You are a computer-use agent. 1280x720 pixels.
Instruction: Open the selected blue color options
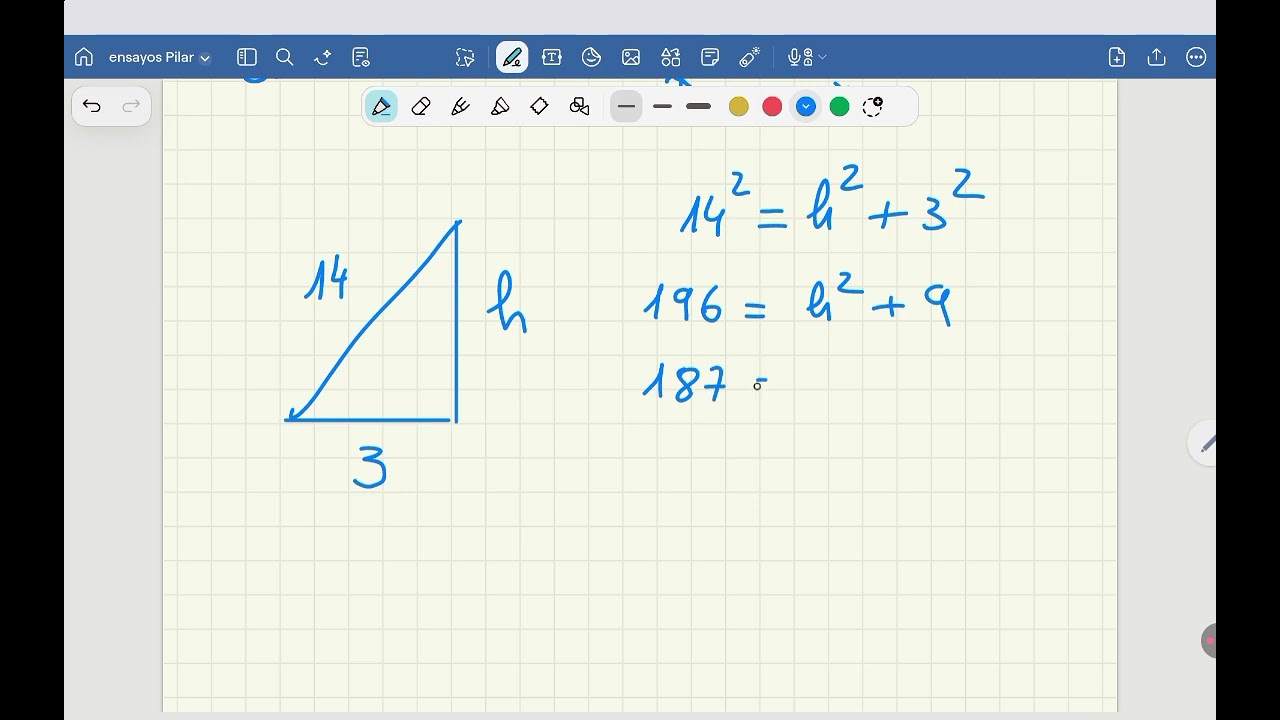click(806, 106)
